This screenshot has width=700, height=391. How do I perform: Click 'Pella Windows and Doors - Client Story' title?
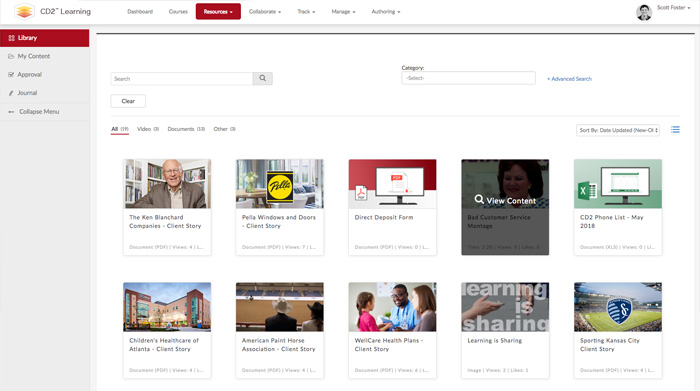tap(279, 221)
